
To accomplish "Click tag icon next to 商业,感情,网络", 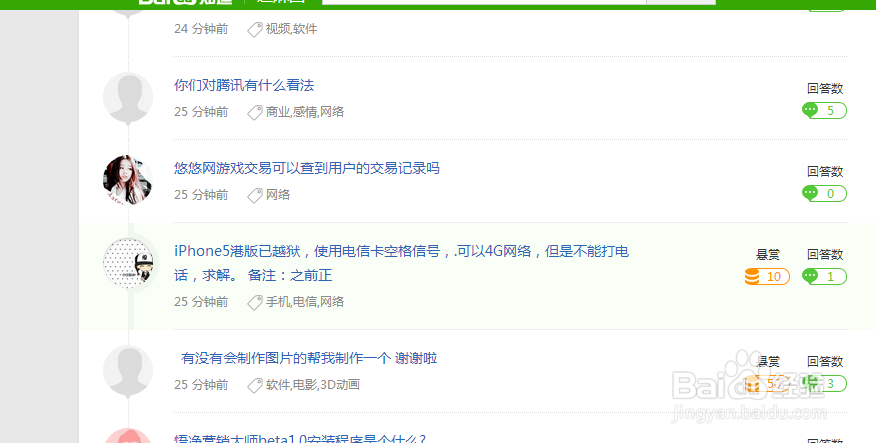I will [255, 112].
